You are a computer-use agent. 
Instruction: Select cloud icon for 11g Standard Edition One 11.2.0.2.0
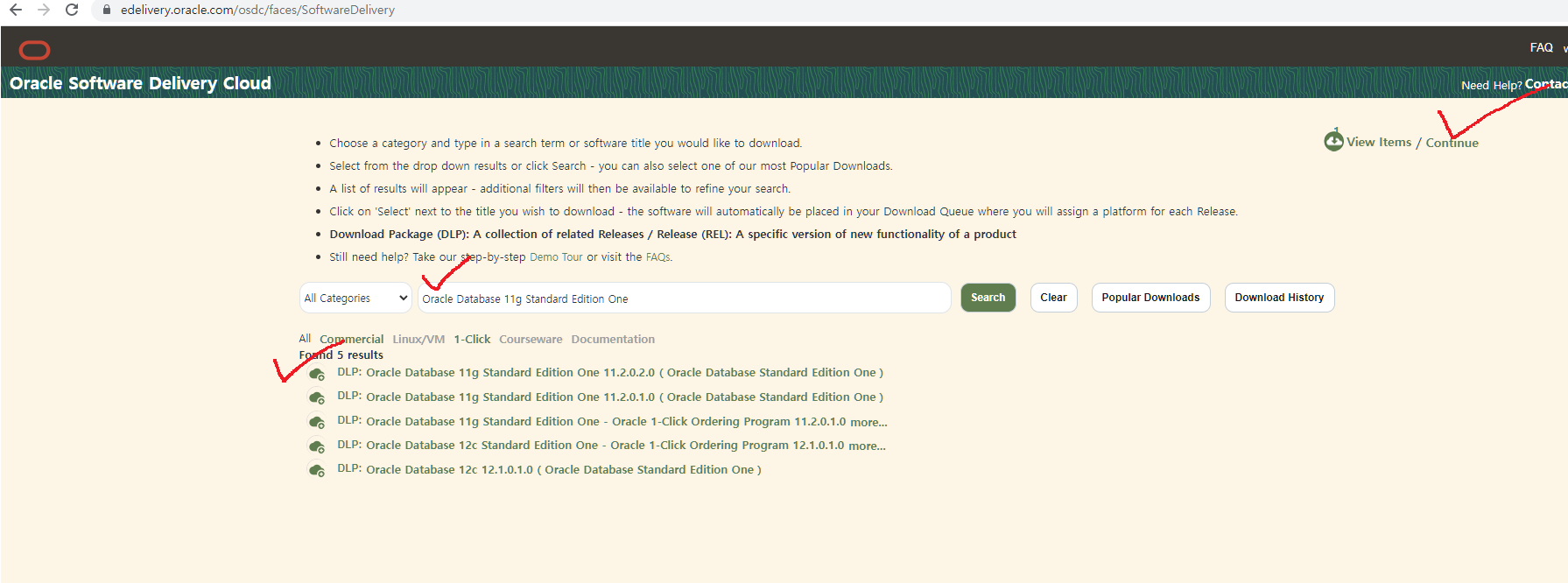[317, 374]
